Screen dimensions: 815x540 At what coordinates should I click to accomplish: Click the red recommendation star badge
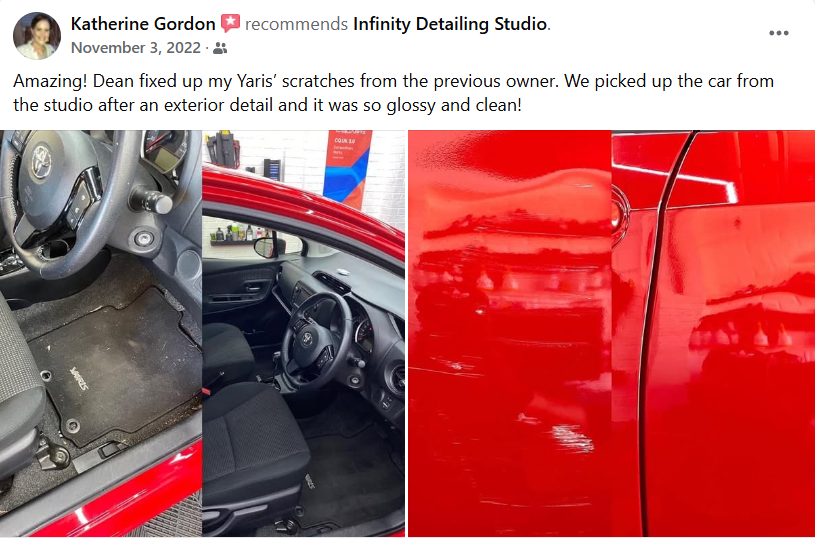(x=230, y=23)
